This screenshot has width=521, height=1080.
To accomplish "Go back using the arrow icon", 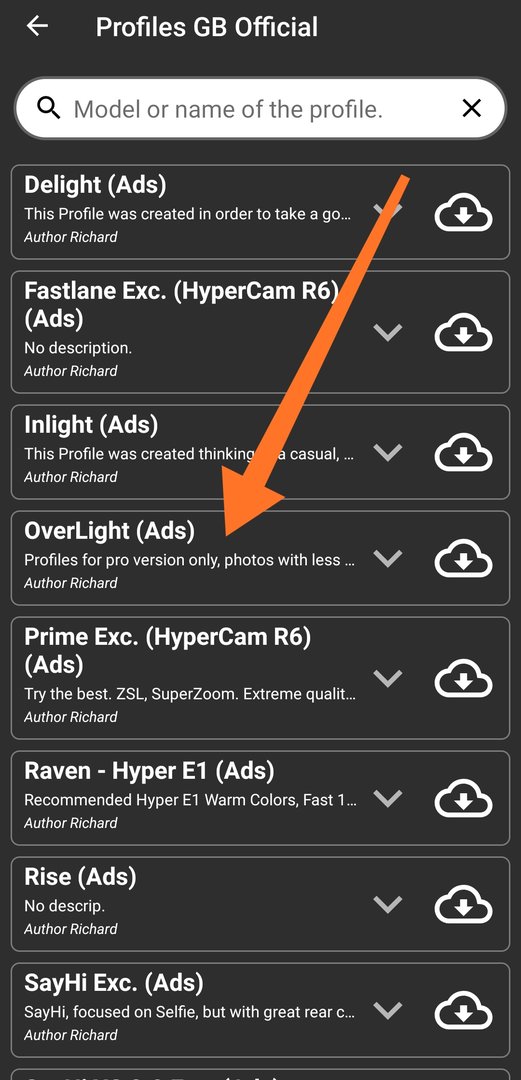I will pos(37,26).
